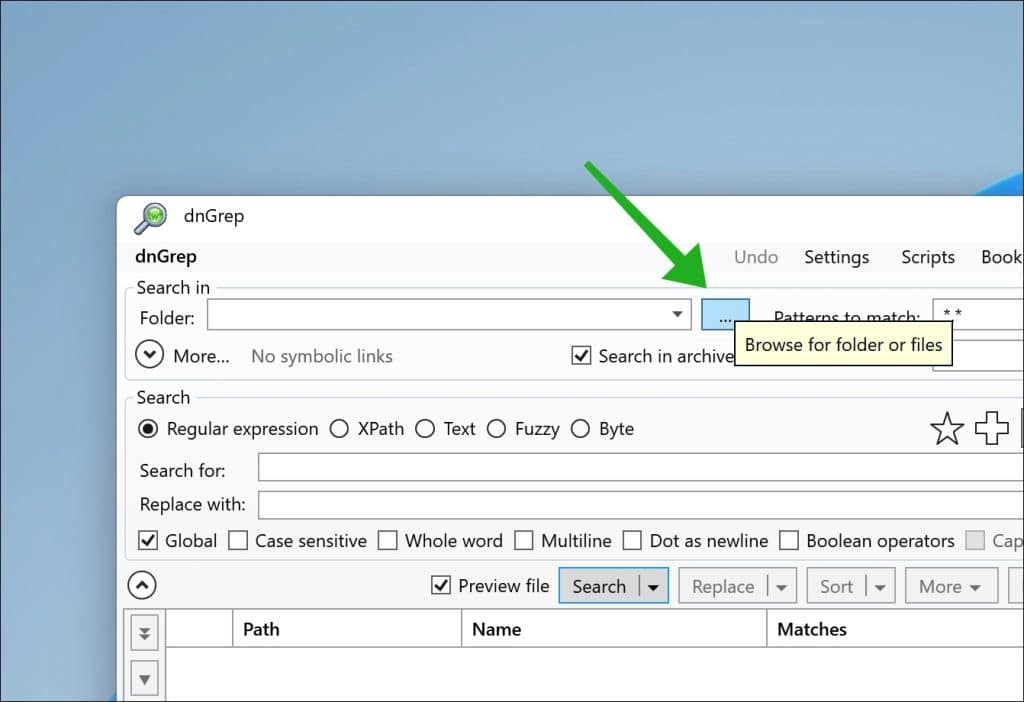
Task: Expand all results double-chevron icon
Action: [145, 633]
